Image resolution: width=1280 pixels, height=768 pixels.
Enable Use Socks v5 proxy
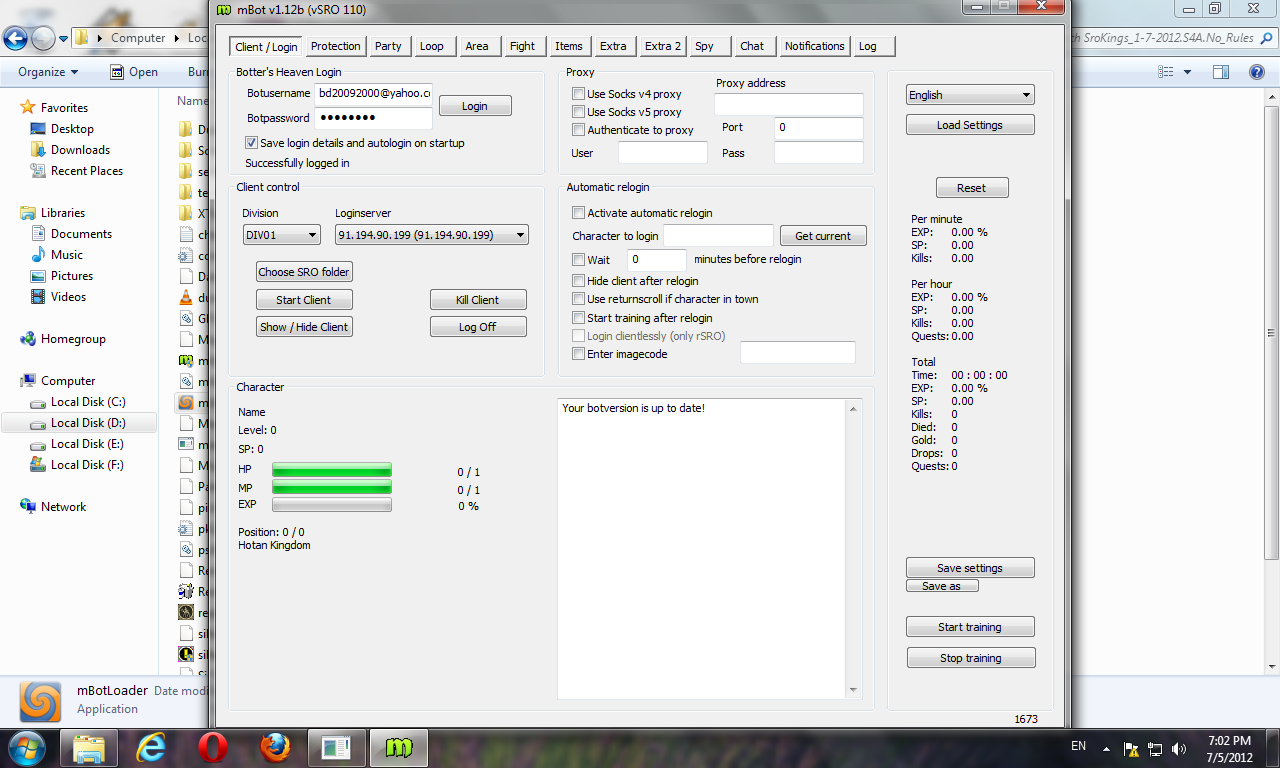click(578, 112)
